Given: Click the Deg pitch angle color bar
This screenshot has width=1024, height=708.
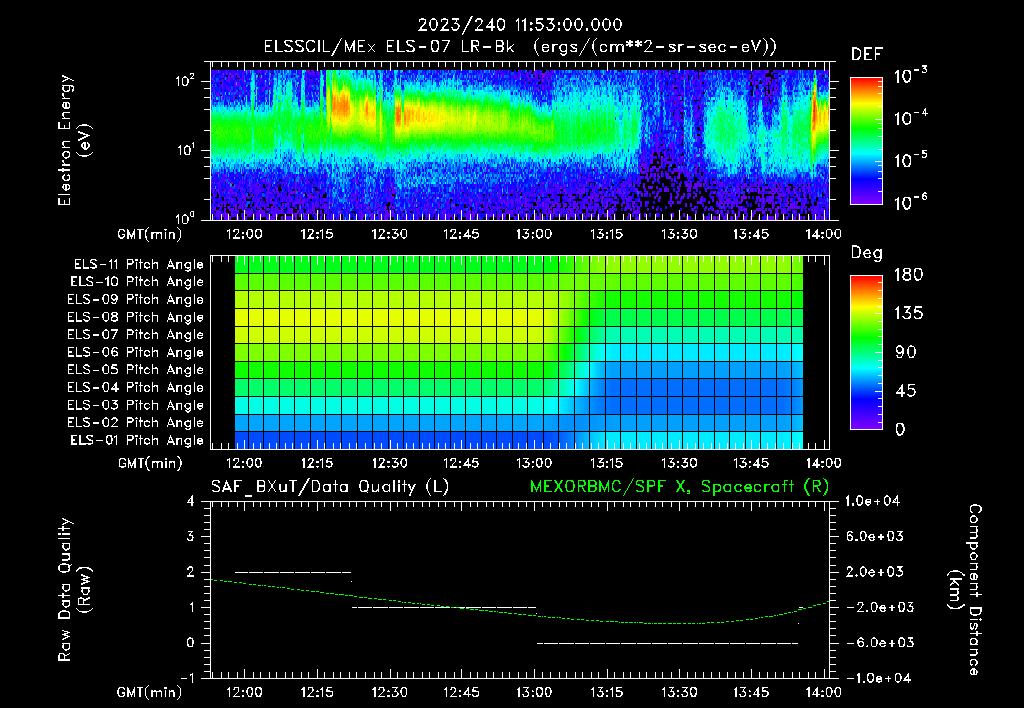Looking at the screenshot, I should click(x=866, y=352).
